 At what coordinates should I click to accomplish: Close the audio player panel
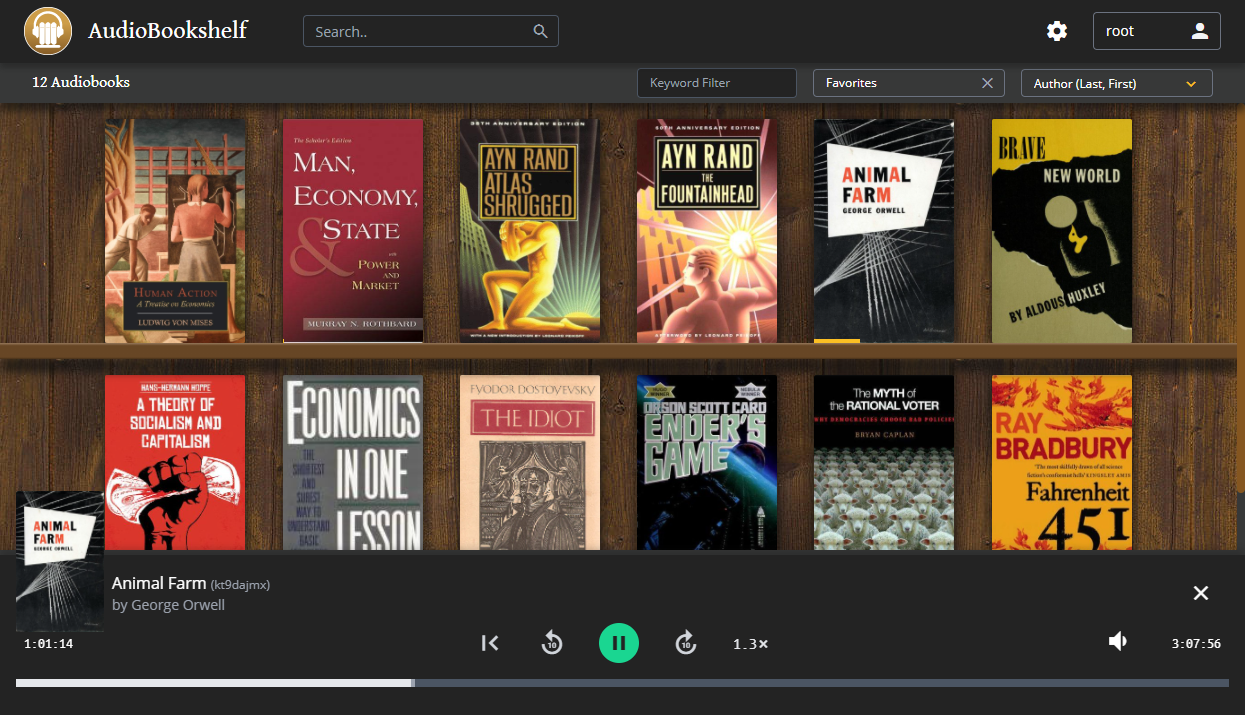(1201, 593)
